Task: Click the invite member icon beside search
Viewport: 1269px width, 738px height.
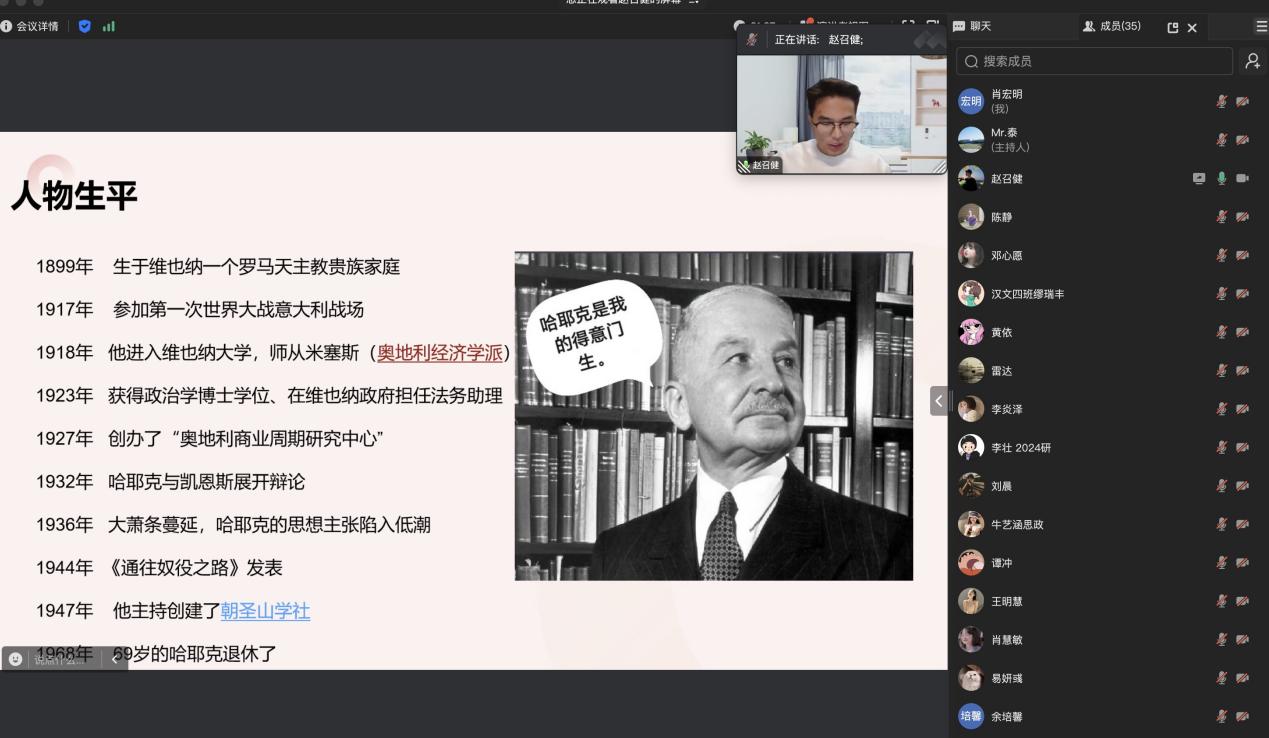Action: (x=1252, y=61)
